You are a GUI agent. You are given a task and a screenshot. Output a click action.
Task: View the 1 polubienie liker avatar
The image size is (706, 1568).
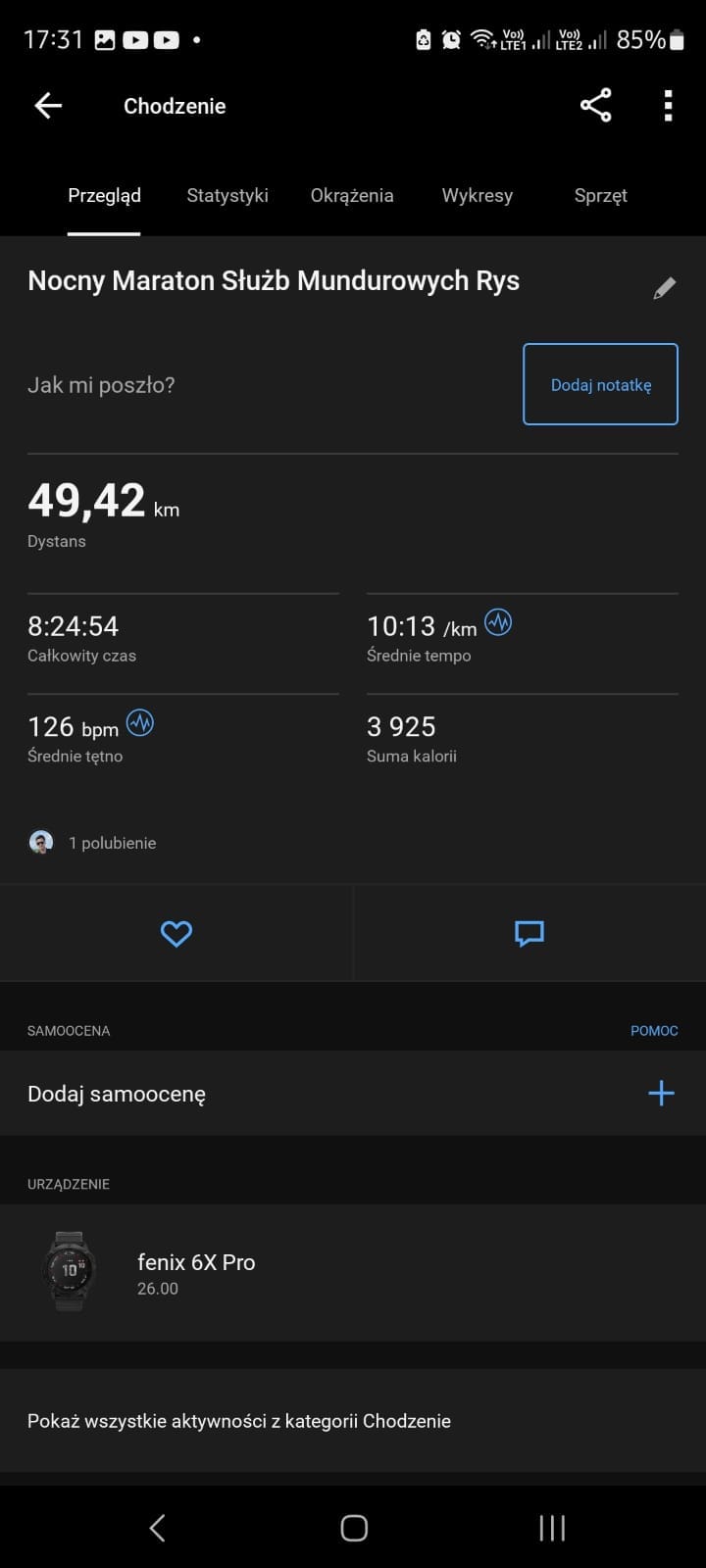point(41,843)
